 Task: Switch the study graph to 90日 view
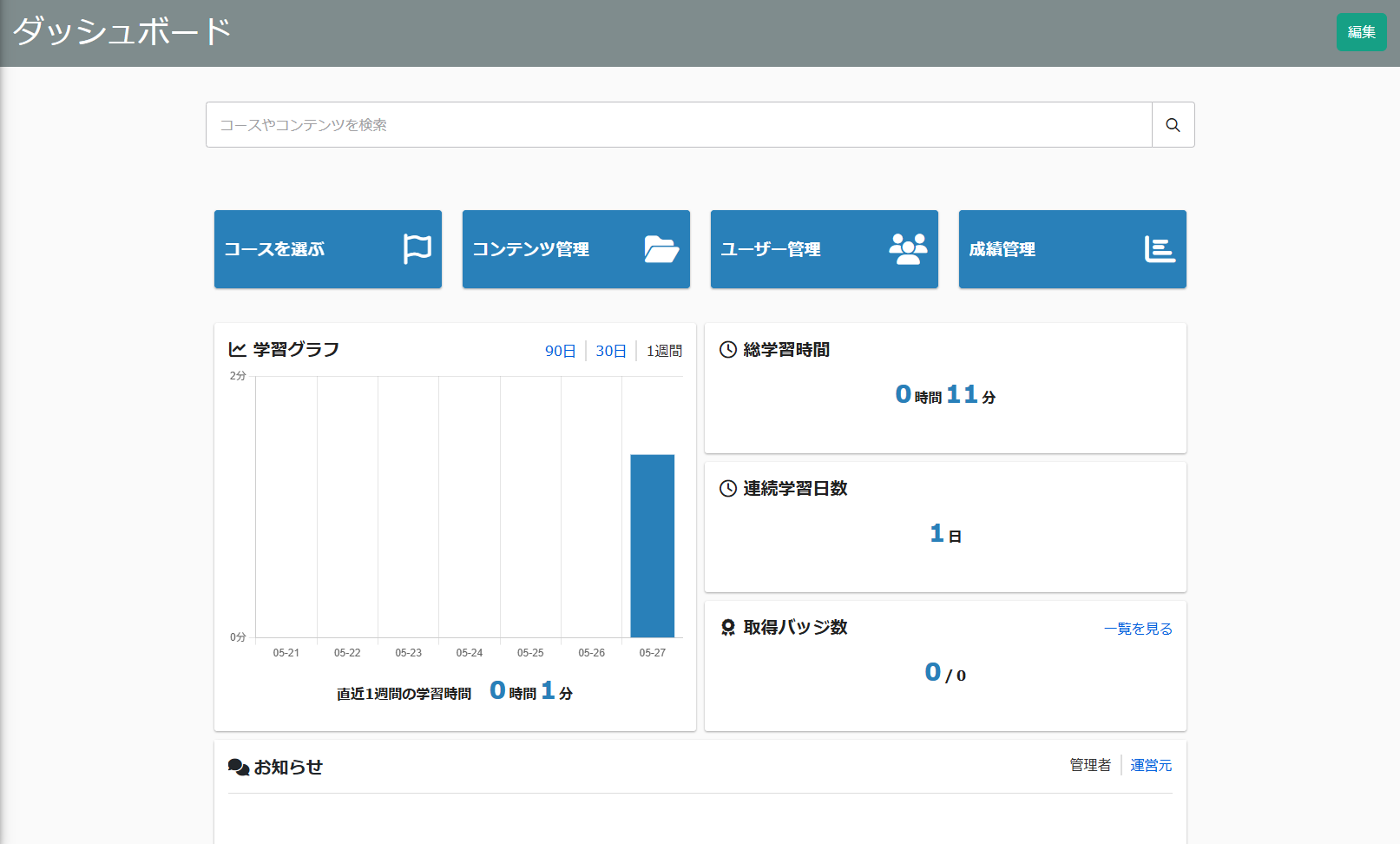pyautogui.click(x=559, y=351)
